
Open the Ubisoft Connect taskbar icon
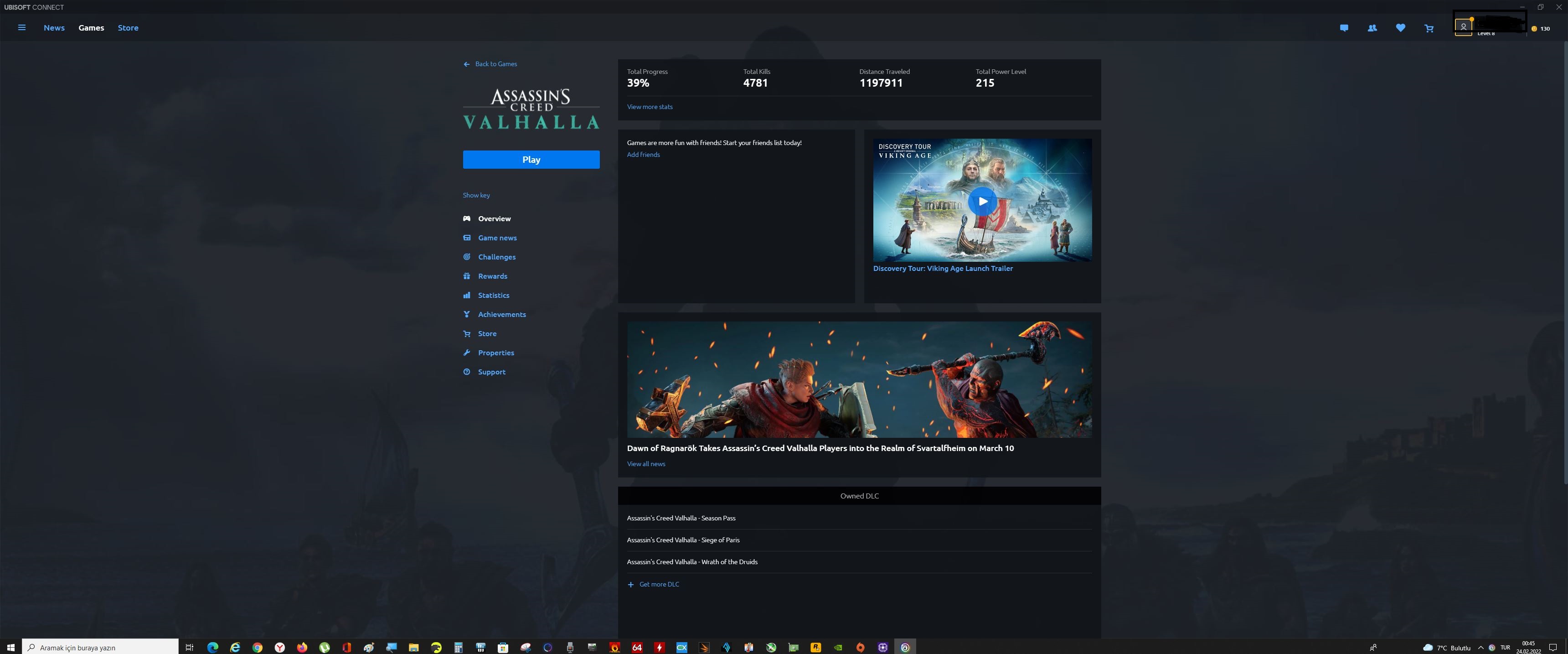905,647
